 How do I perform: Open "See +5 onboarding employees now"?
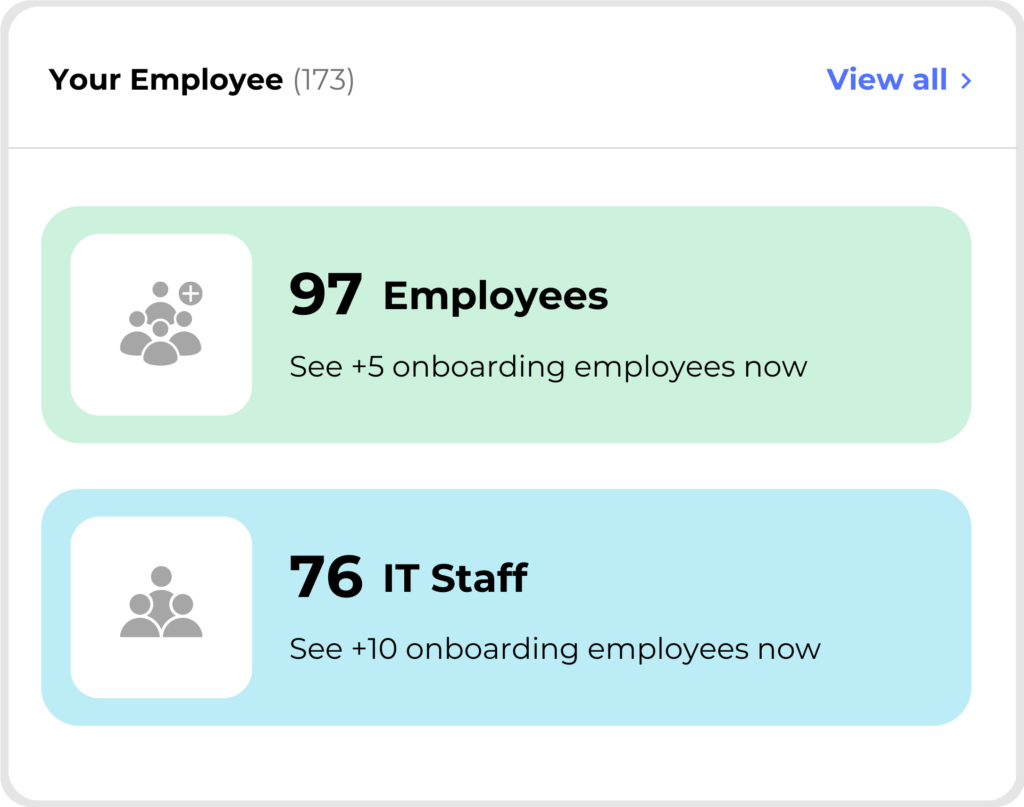point(548,367)
